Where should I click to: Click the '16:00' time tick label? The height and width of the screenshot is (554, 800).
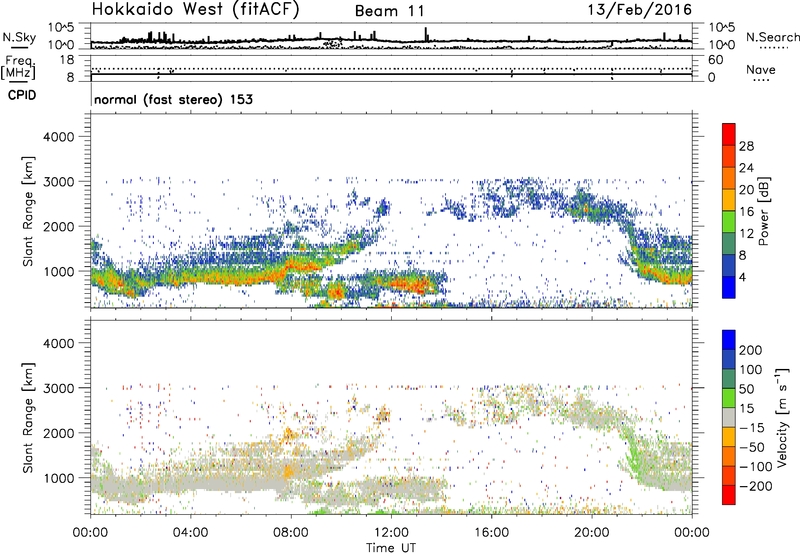[491, 533]
